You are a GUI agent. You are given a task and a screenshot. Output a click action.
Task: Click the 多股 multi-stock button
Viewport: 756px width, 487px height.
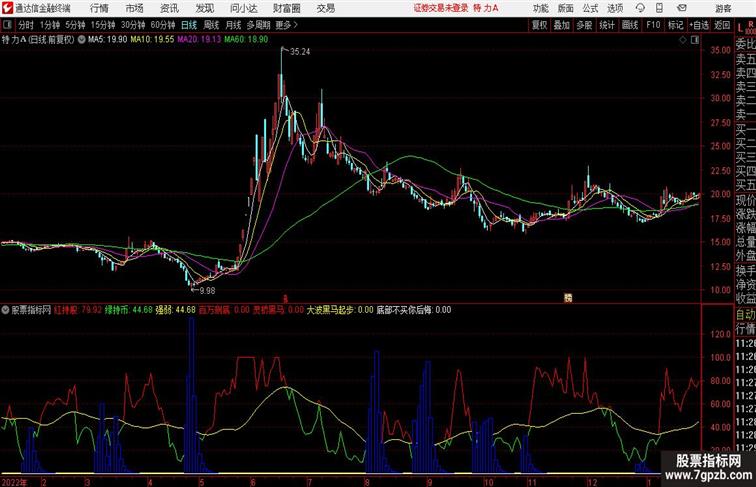click(x=584, y=25)
